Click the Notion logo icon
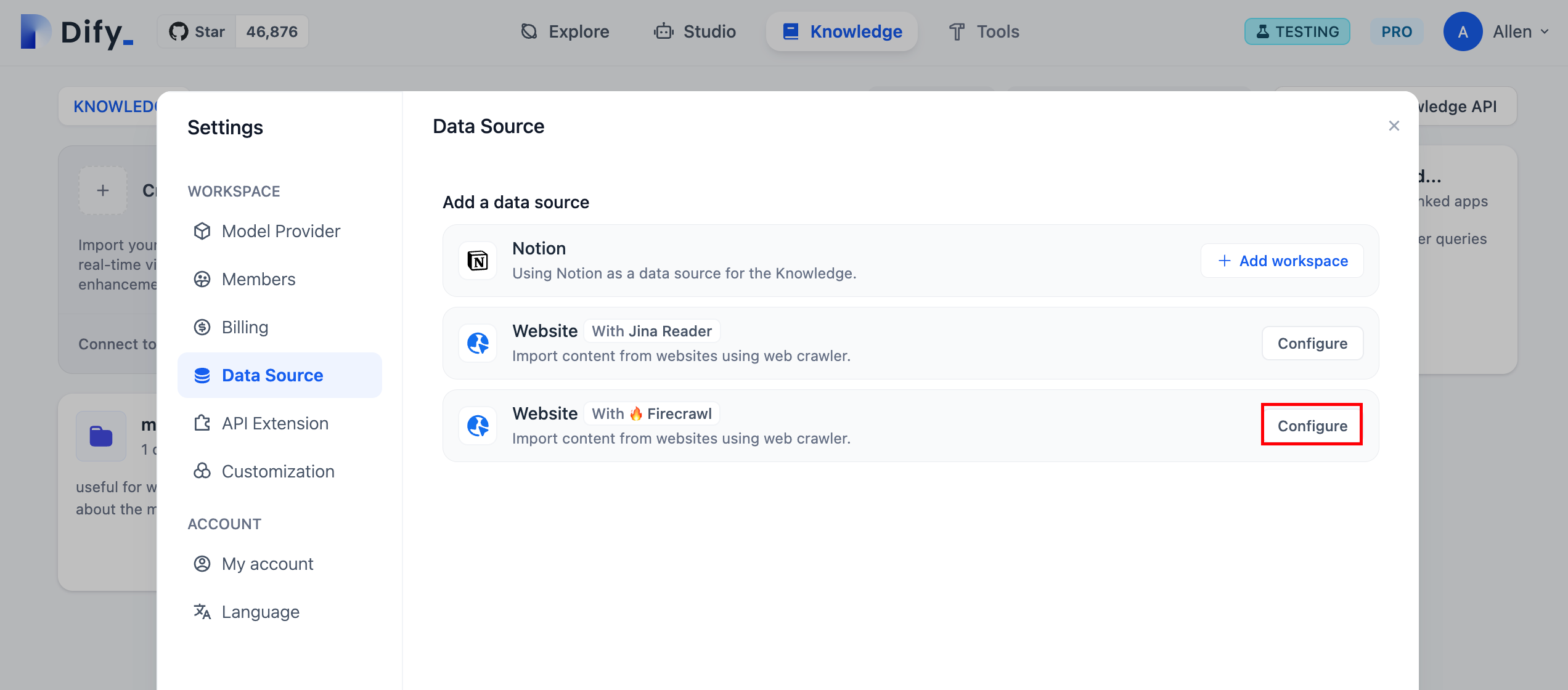 click(478, 261)
